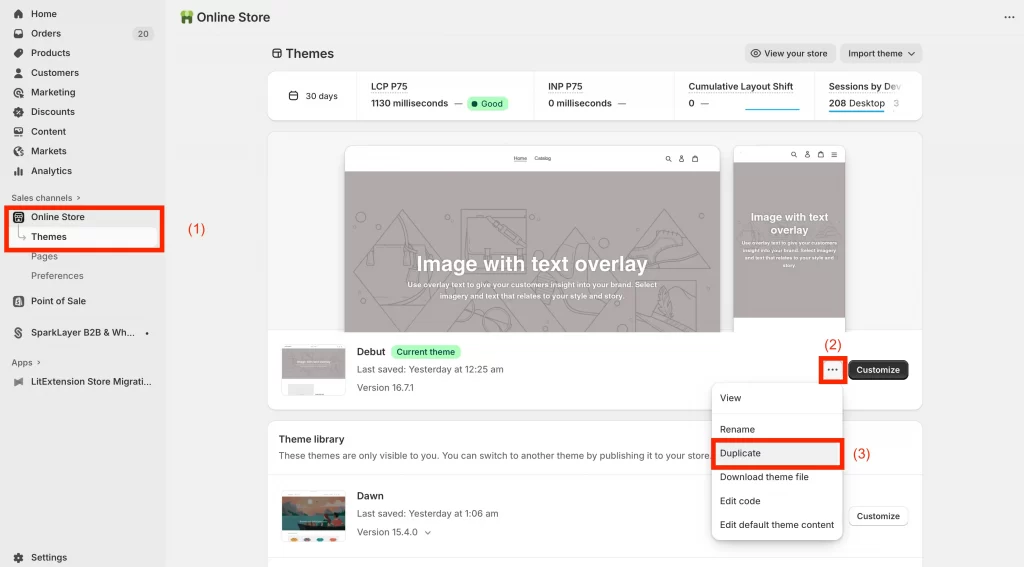Viewport: 1024px width, 567px height.
Task: Click the Orders inbox icon
Action: pyautogui.click(x=18, y=33)
